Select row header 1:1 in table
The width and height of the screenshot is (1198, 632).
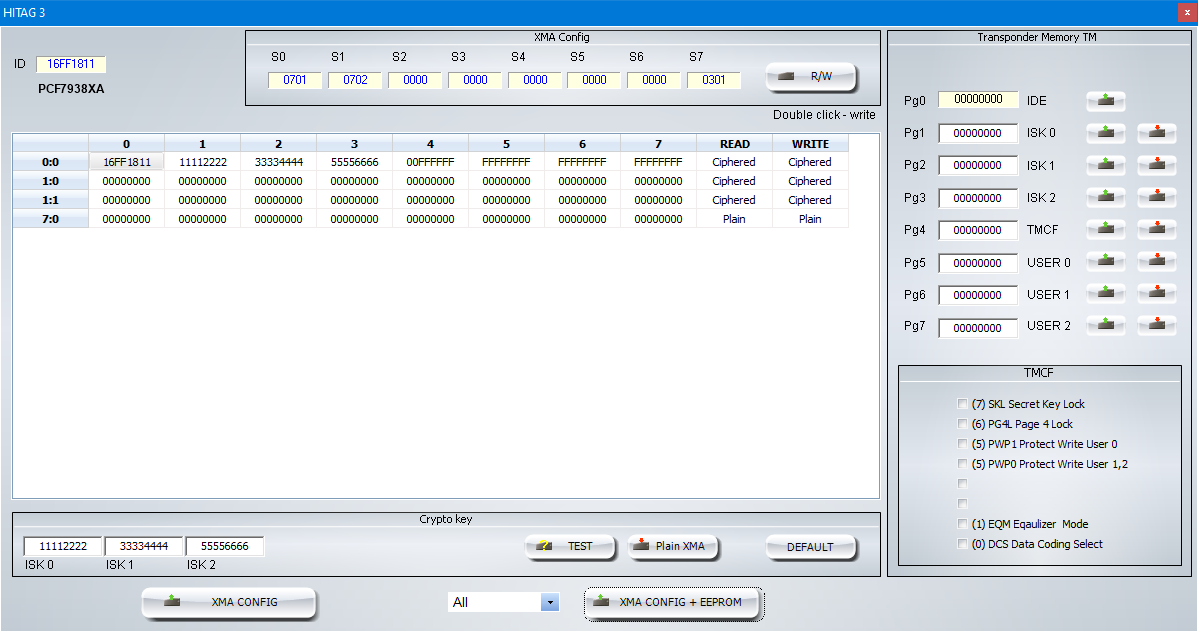[x=50, y=200]
